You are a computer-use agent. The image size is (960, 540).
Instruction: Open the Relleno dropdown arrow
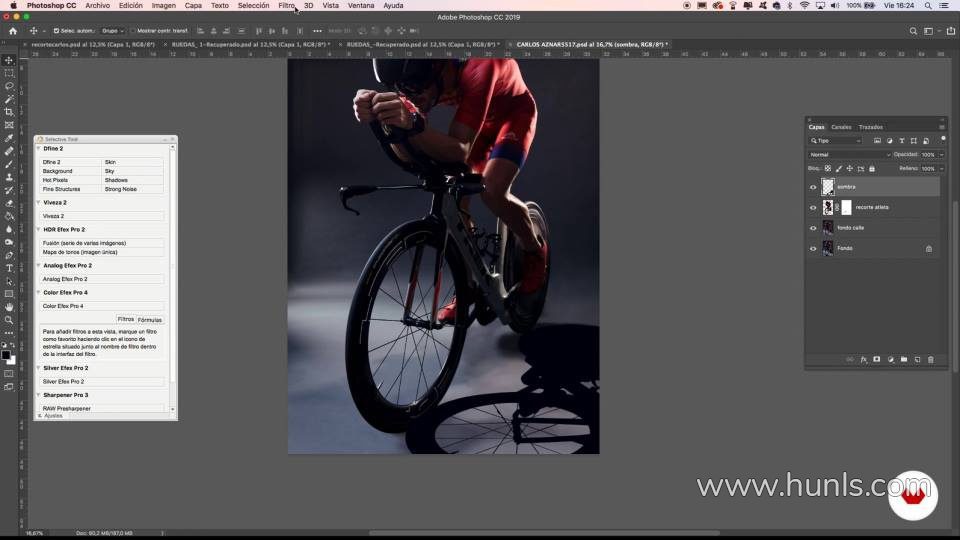pyautogui.click(x=942, y=168)
